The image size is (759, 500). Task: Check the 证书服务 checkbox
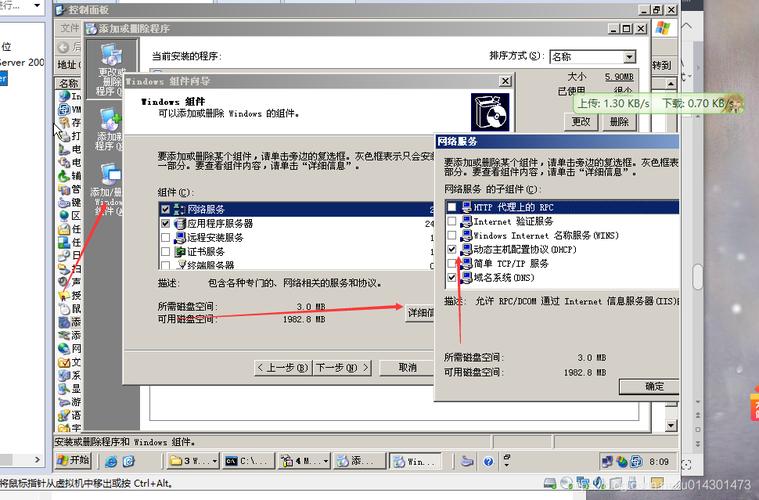click(x=166, y=251)
